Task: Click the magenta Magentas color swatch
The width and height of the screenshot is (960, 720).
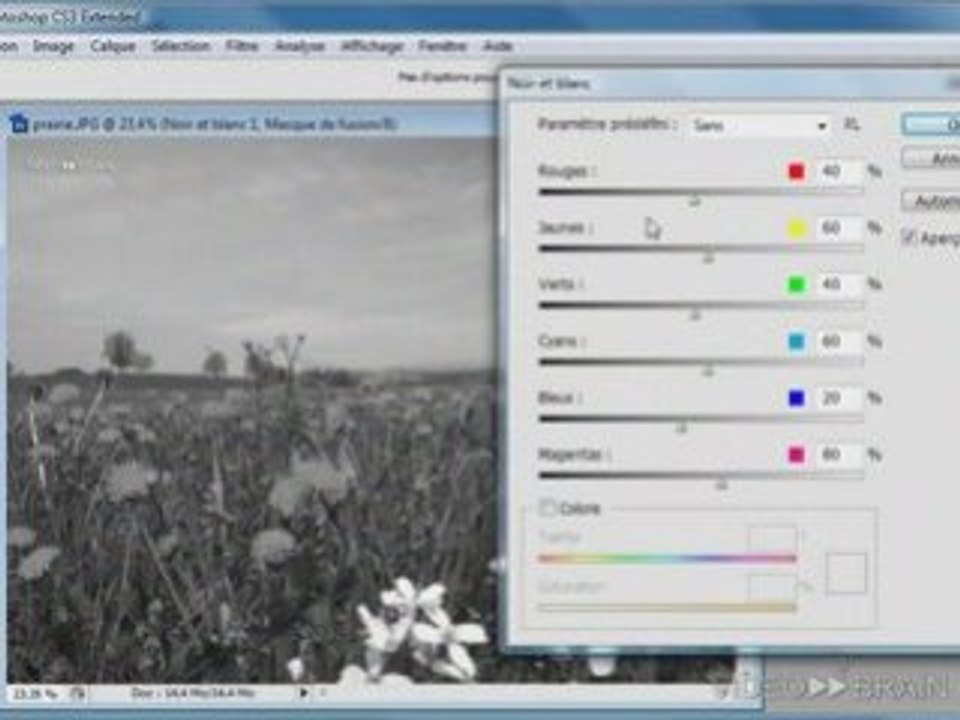Action: coord(796,455)
